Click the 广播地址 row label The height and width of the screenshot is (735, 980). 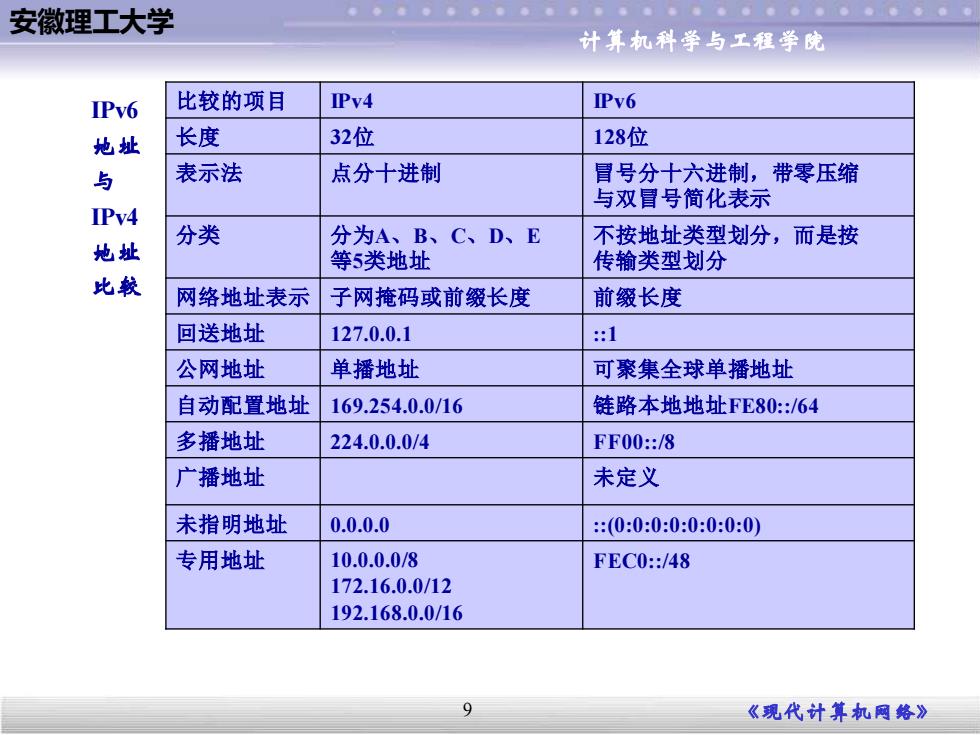(243, 482)
